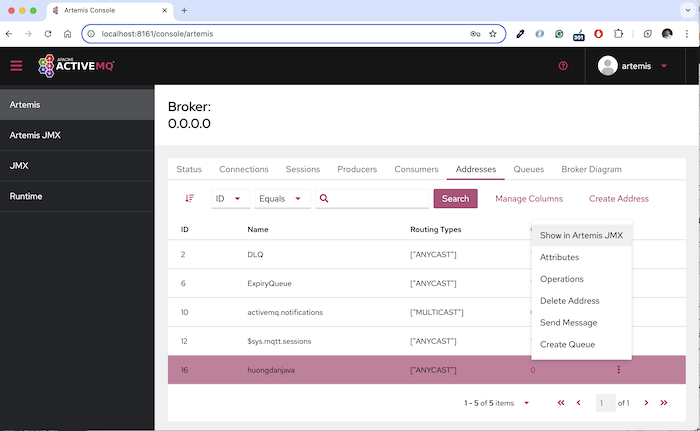Go back in browser history

point(9,34)
